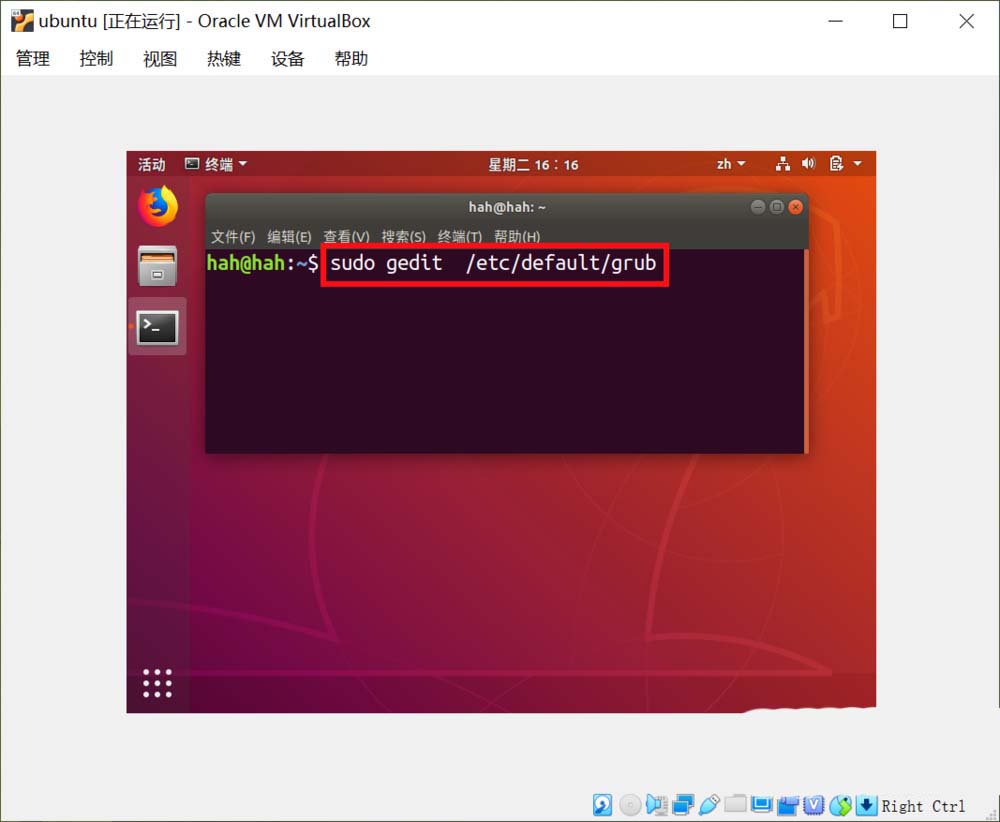This screenshot has height=822, width=1000.
Task: Open terminal 文件(F) menu
Action: tap(233, 237)
